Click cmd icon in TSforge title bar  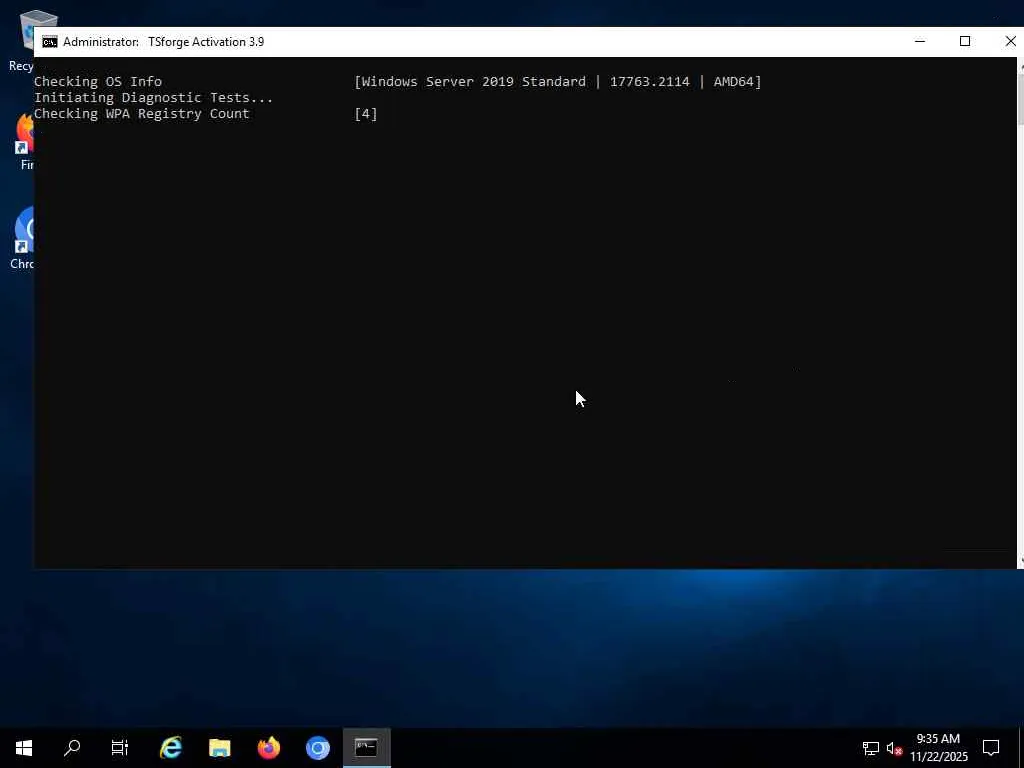50,42
